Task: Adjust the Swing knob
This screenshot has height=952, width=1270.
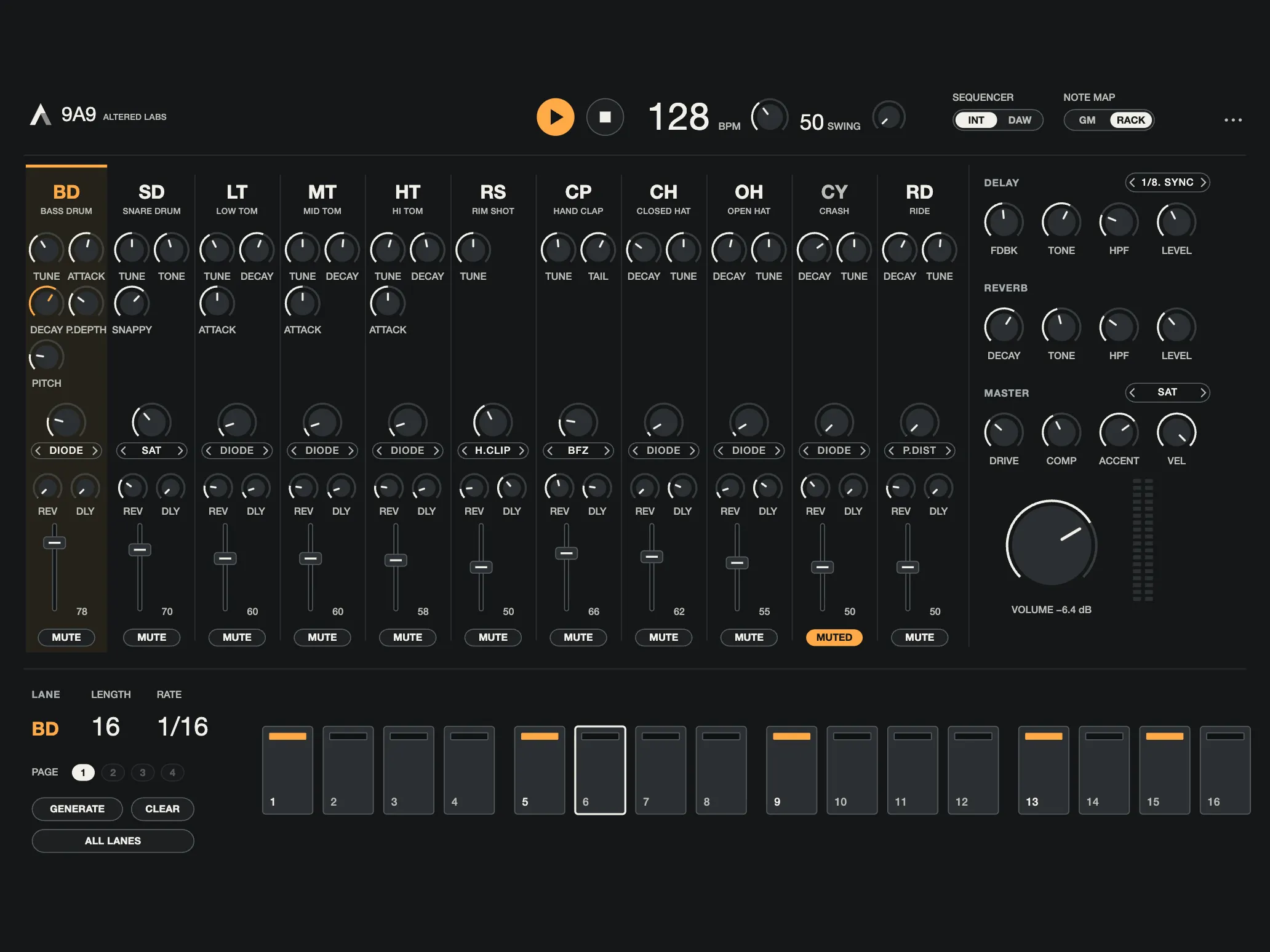Action: tap(889, 116)
